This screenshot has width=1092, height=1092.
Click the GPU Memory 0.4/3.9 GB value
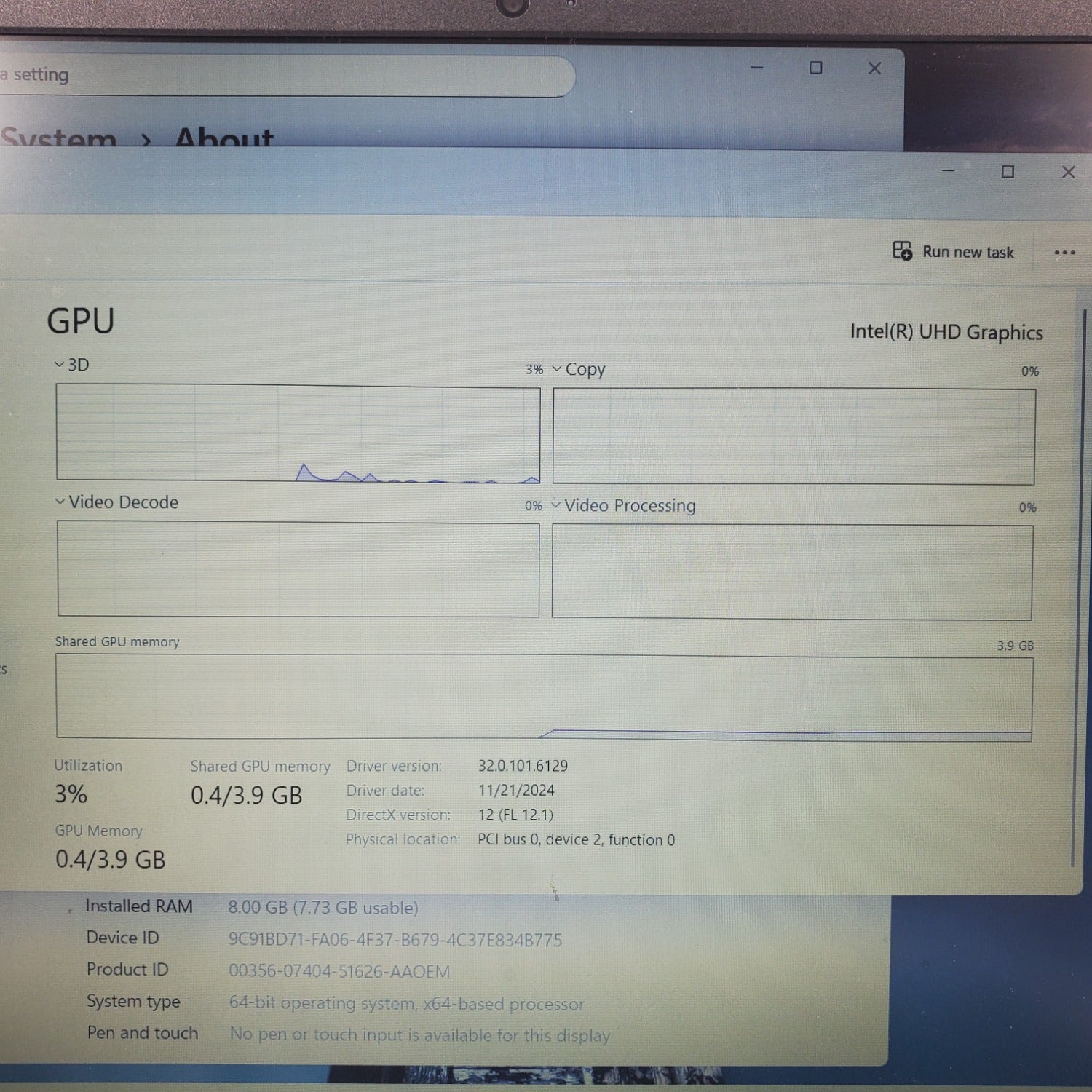coord(110,860)
